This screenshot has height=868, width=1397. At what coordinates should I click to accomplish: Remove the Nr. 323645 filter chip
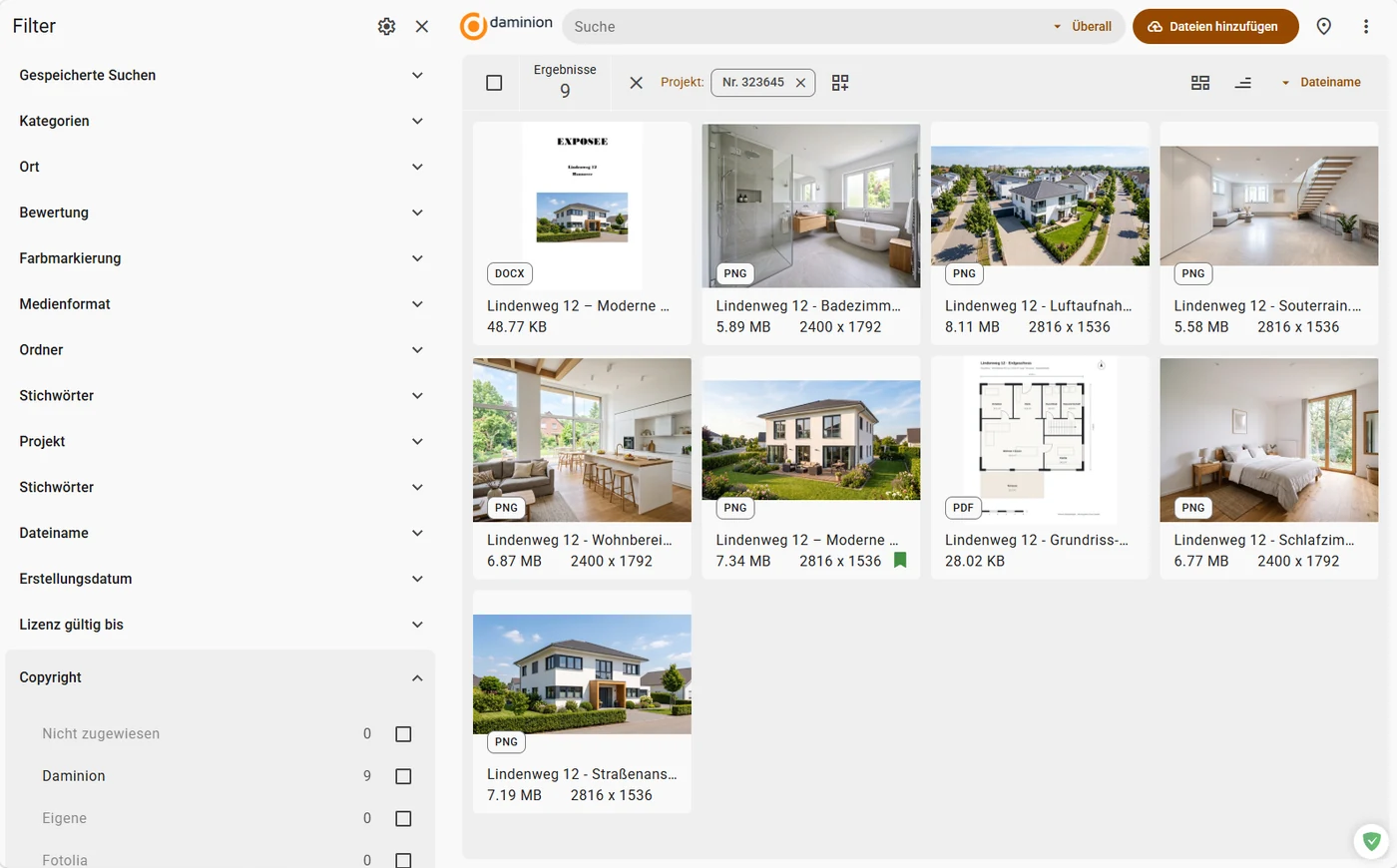point(800,83)
